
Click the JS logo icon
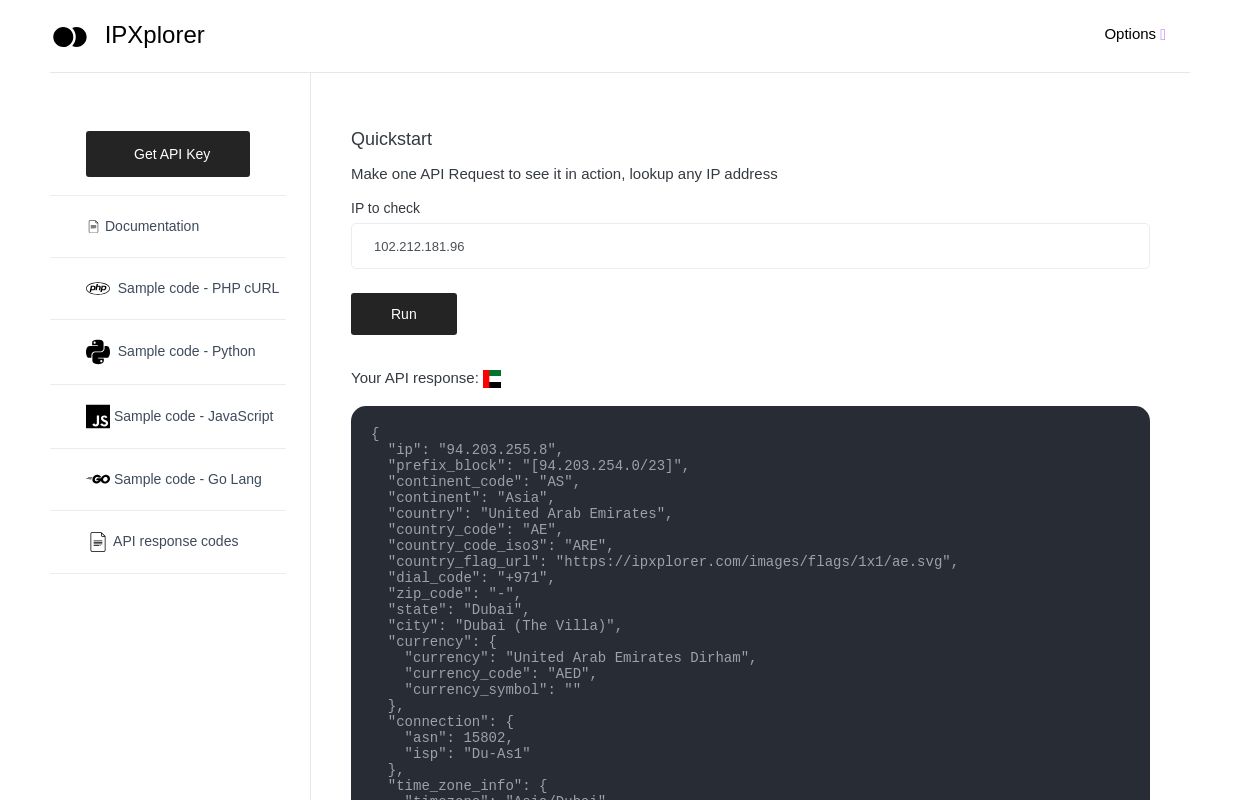tap(98, 417)
